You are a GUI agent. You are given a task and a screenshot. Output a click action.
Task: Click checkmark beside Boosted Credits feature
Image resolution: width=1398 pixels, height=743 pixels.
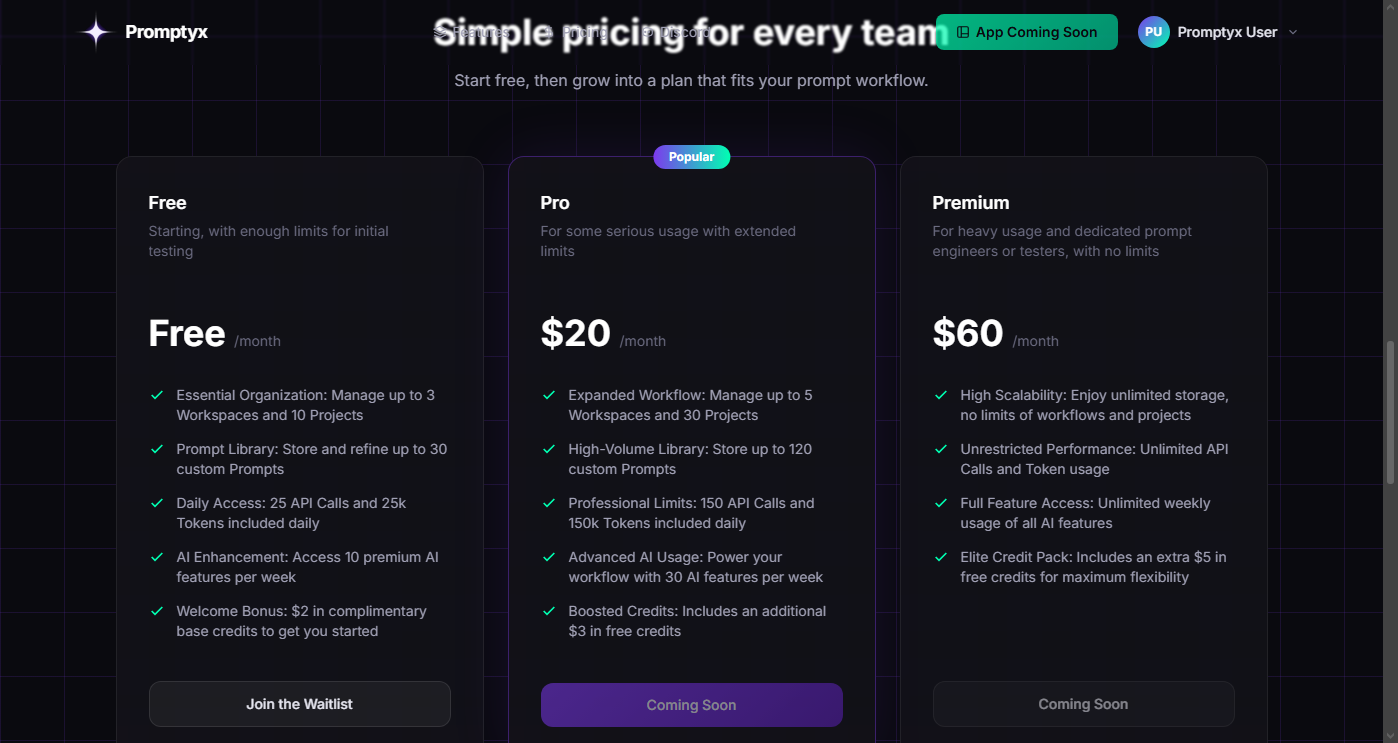(x=549, y=611)
